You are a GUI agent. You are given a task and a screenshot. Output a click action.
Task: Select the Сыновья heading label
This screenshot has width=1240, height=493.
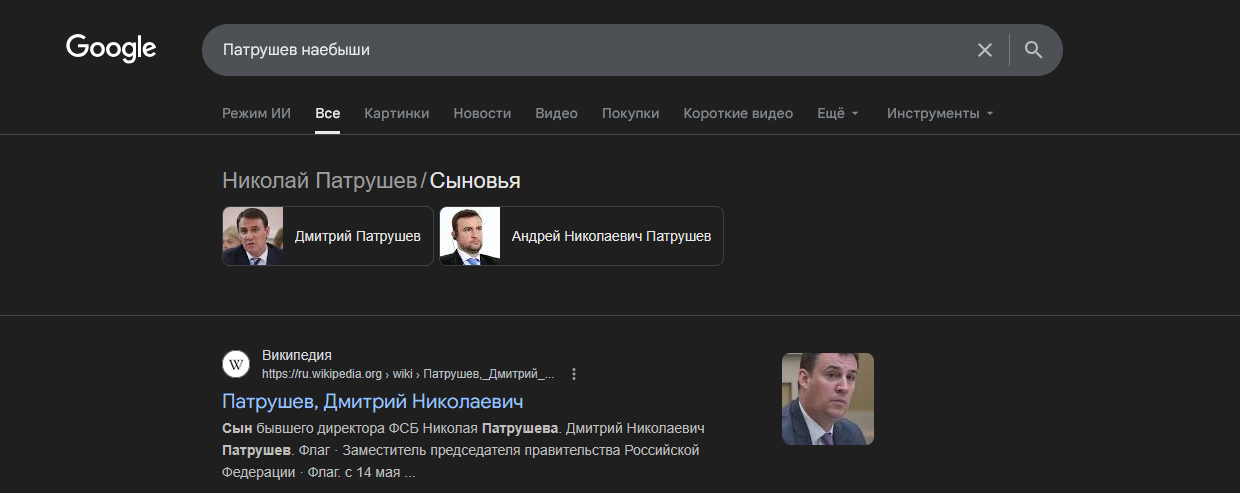(x=475, y=181)
